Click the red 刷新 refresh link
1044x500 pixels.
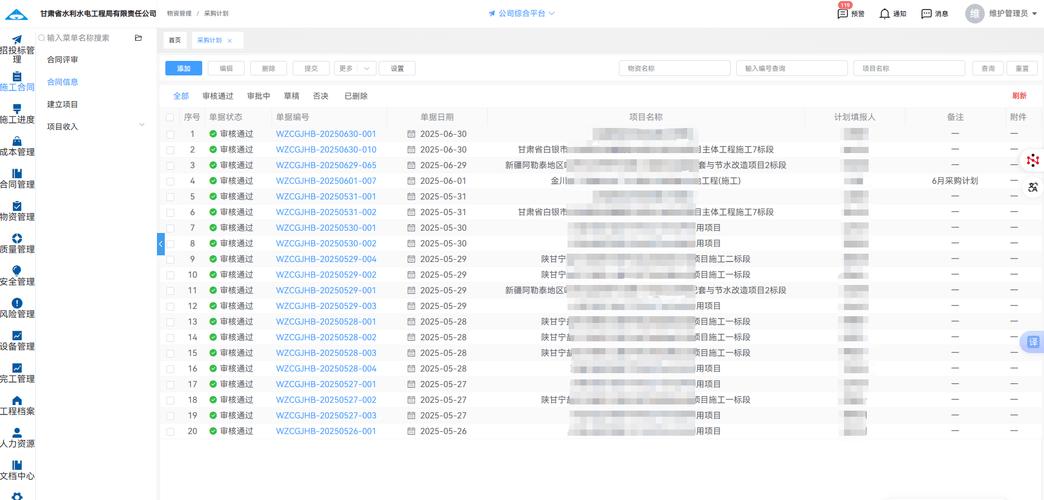1019,96
